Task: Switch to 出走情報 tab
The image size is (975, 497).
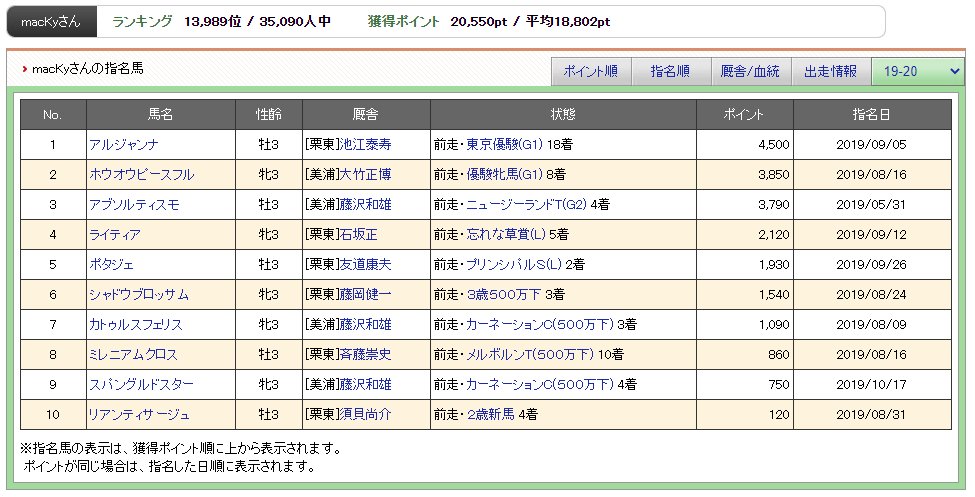Action: [x=830, y=72]
